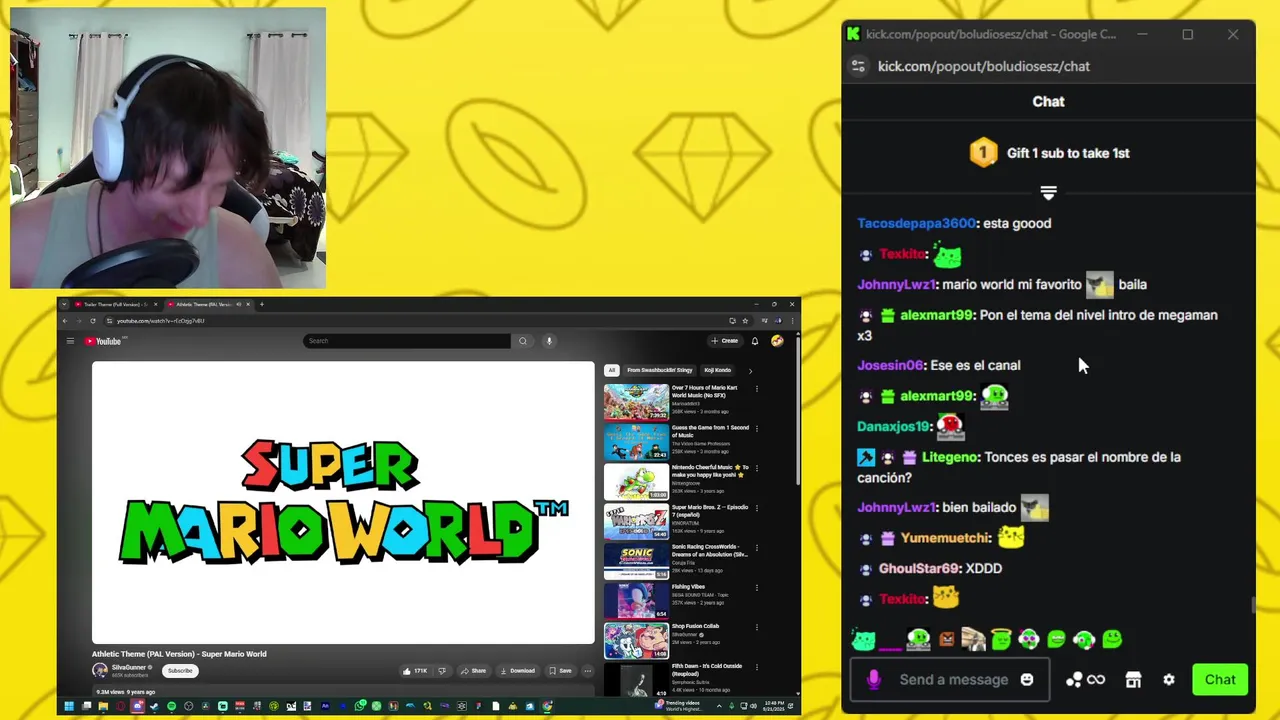The image size is (1280, 720).
Task: Open Windows Start menu in taskbar
Action: (x=69, y=706)
